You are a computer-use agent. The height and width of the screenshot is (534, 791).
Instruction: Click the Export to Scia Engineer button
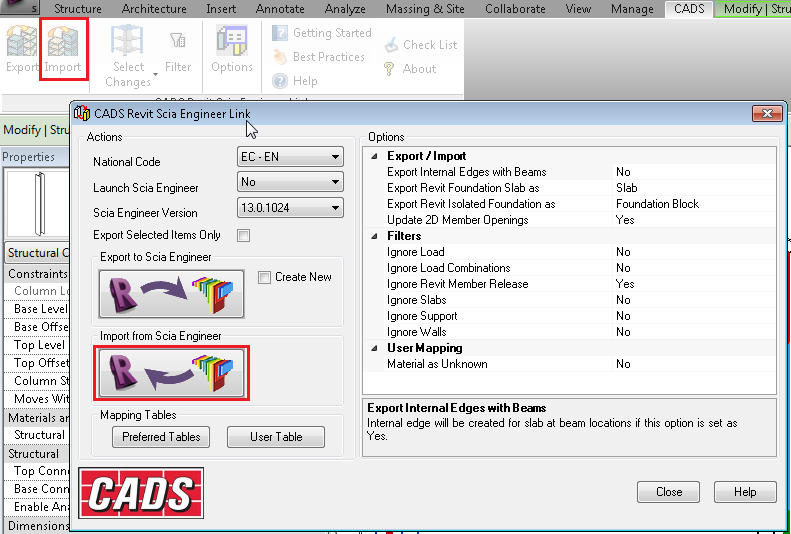(x=171, y=293)
